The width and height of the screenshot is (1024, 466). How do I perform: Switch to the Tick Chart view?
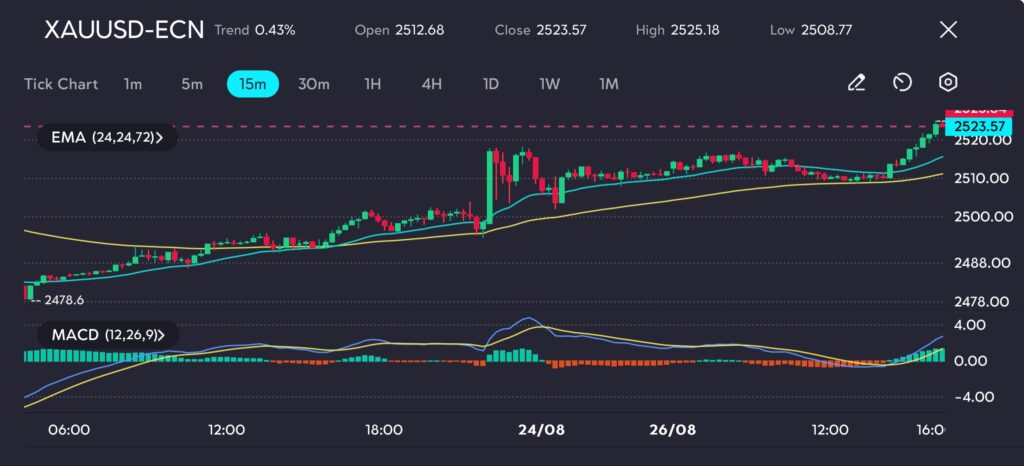[x=61, y=84]
